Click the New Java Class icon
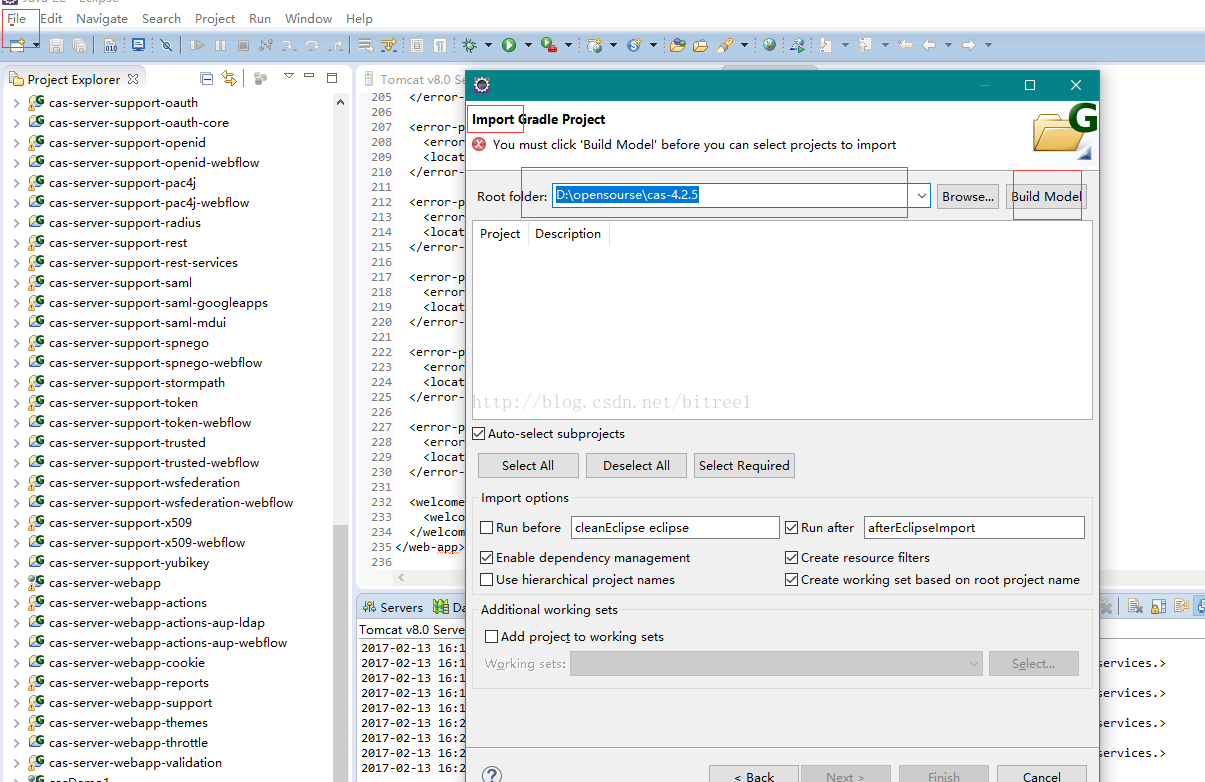 [634, 45]
